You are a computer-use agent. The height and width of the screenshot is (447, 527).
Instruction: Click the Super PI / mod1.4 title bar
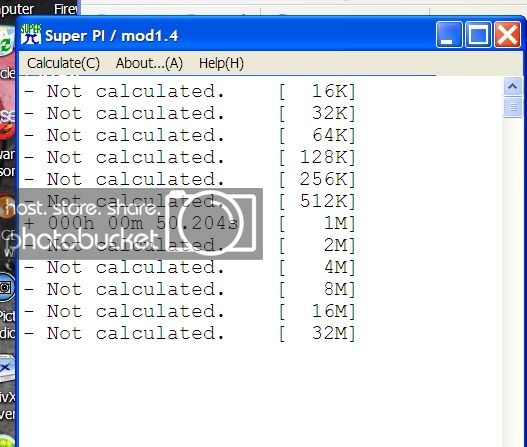click(235, 35)
